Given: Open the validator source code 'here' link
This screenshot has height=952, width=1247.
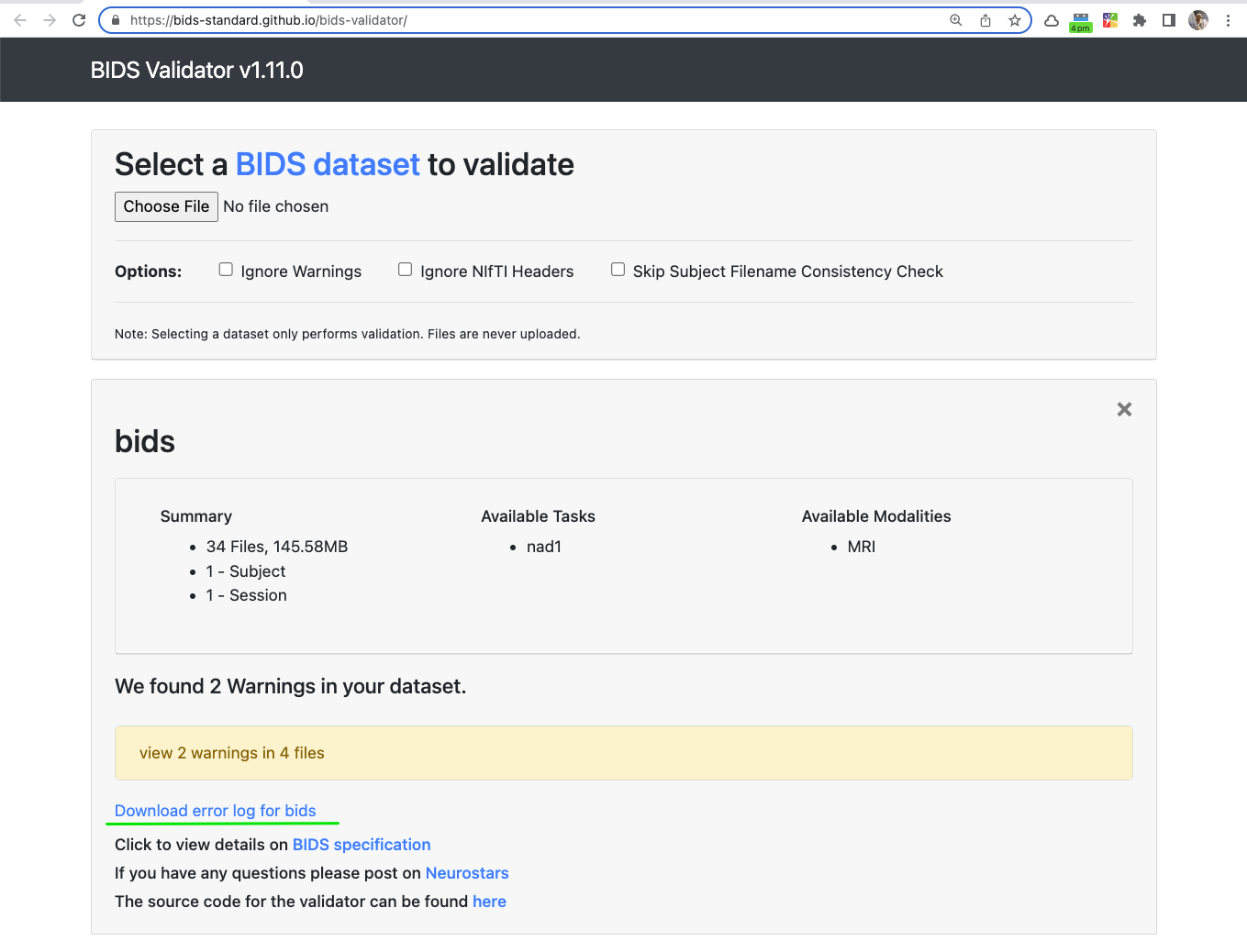Looking at the screenshot, I should [x=489, y=902].
